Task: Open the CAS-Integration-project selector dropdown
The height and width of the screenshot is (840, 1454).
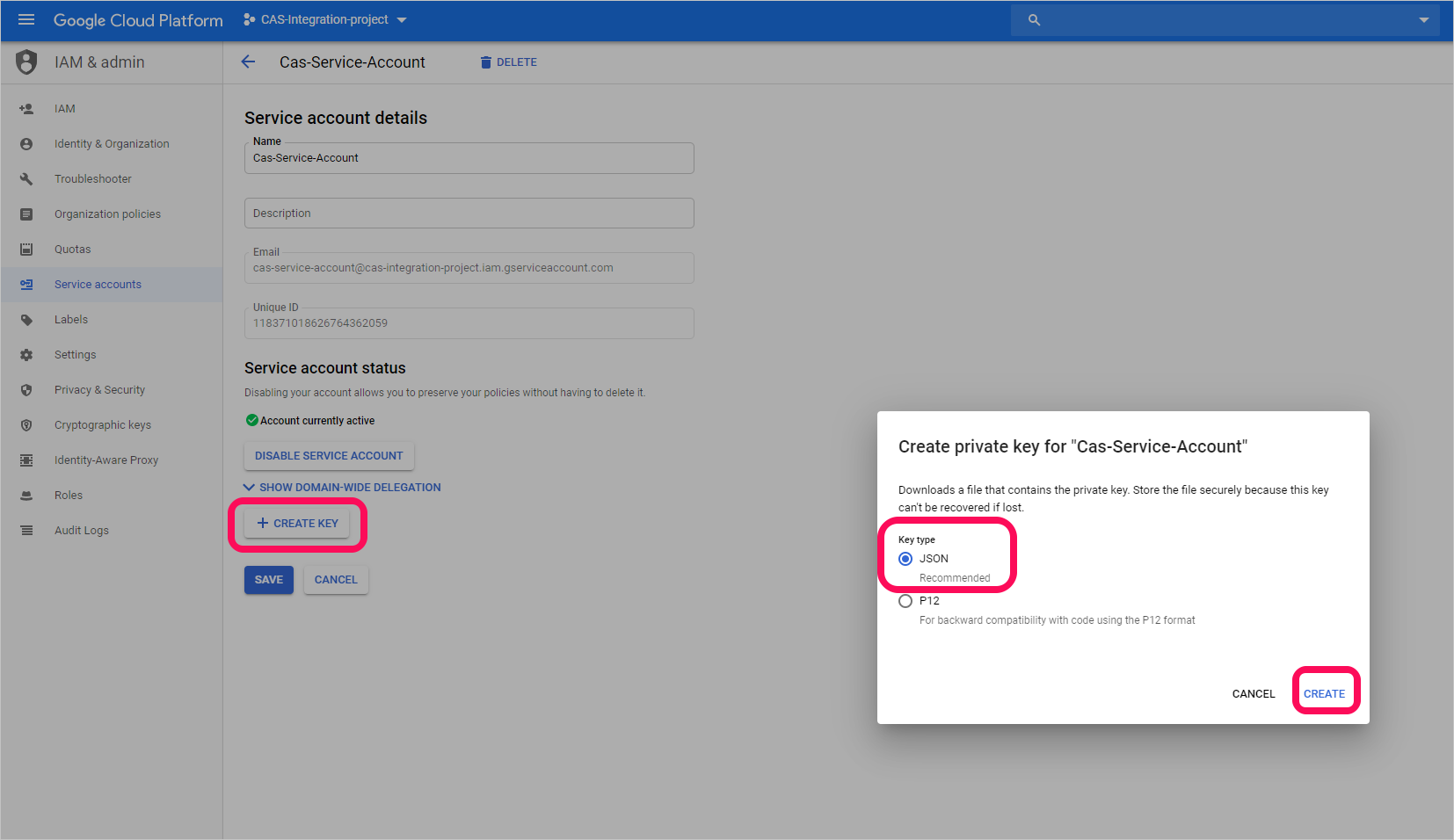Action: tap(325, 19)
